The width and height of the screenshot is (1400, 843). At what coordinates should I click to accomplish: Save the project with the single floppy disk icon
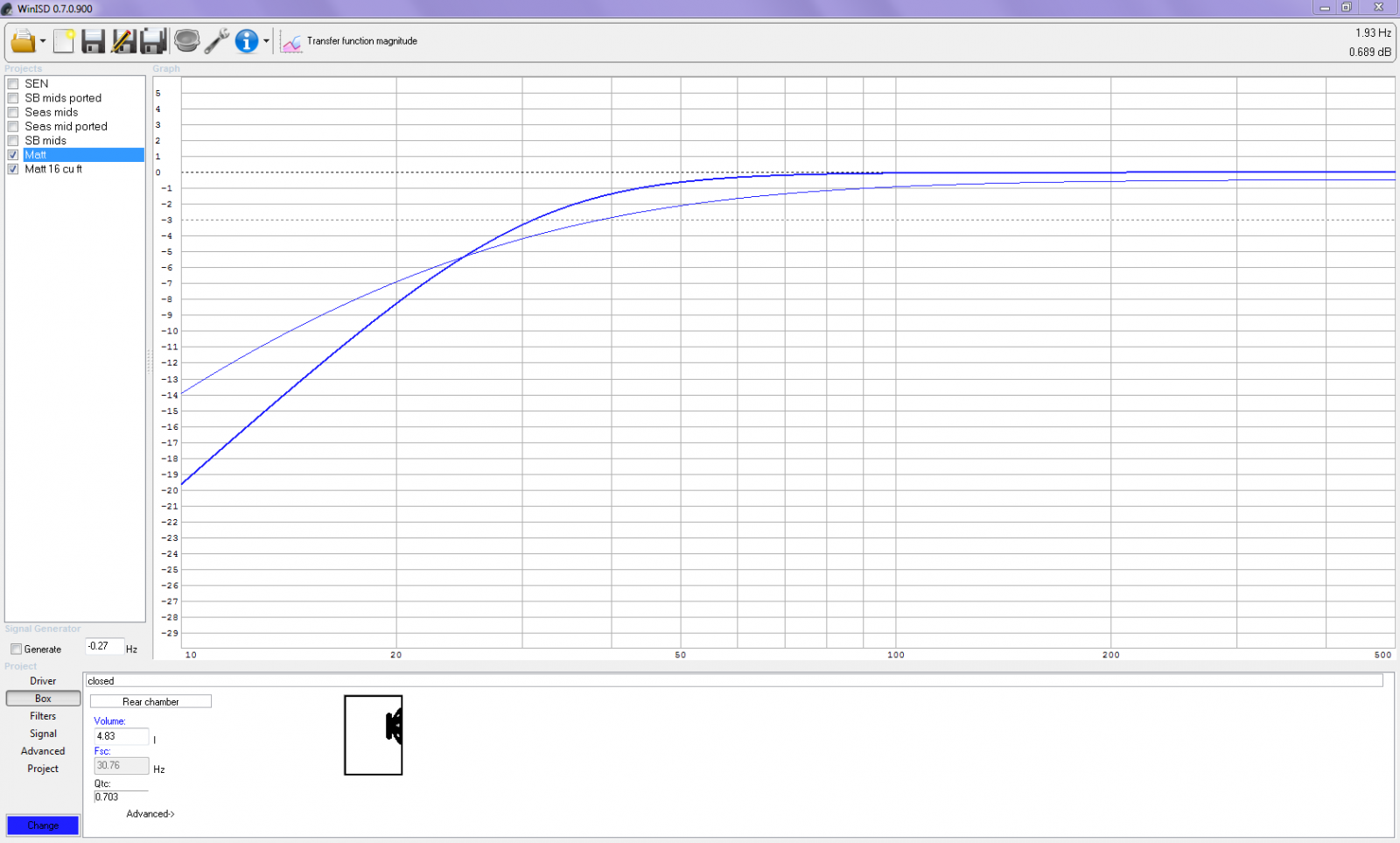(x=93, y=41)
